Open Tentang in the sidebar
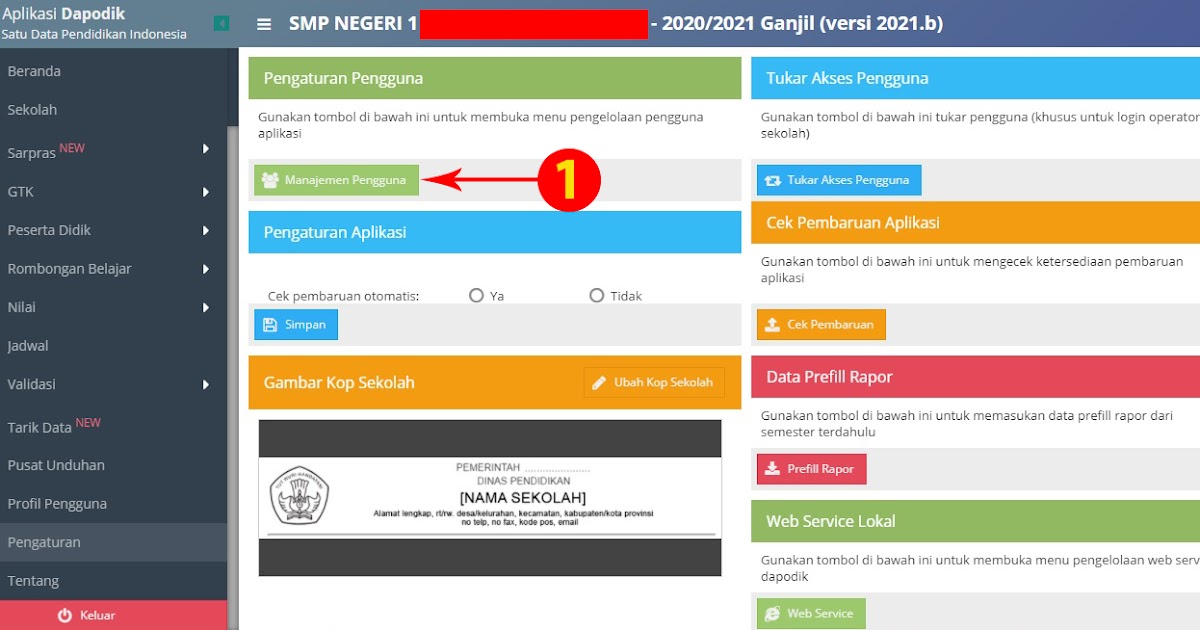1200x630 pixels. point(113,581)
